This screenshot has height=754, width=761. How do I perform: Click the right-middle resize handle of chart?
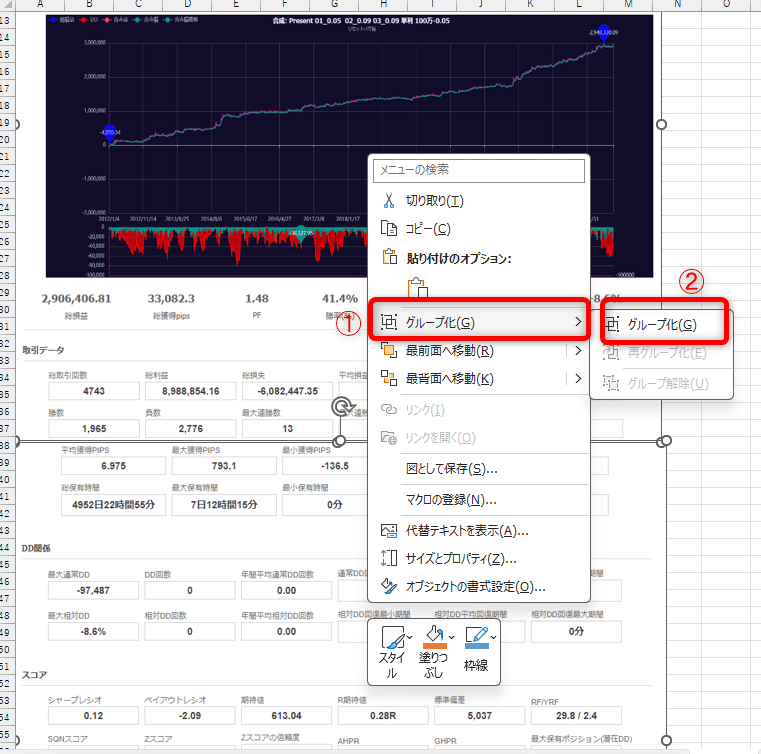click(661, 125)
